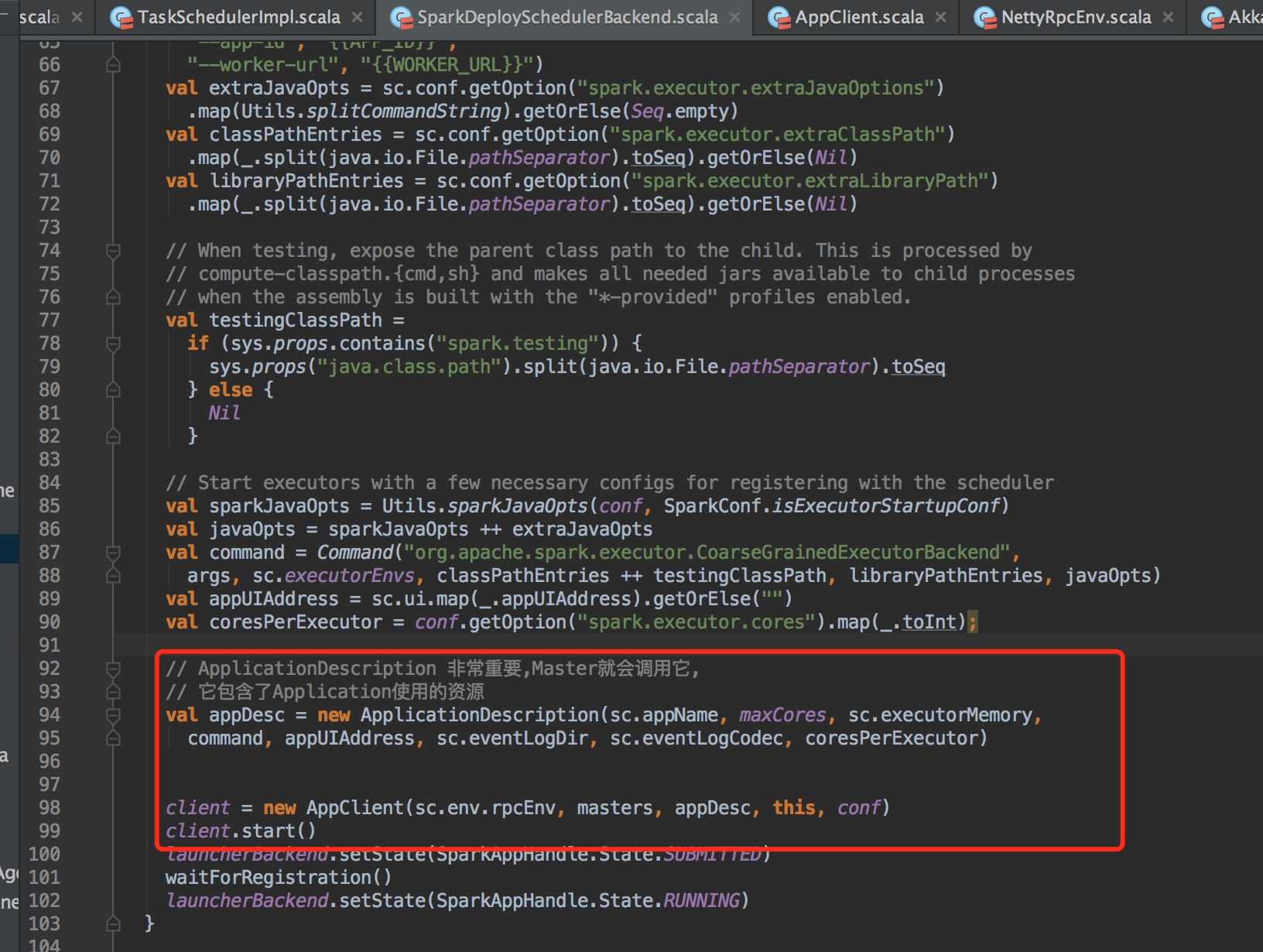Click 'RUNNING' on line 102
Screen dimensions: 1263x952
tap(701, 901)
